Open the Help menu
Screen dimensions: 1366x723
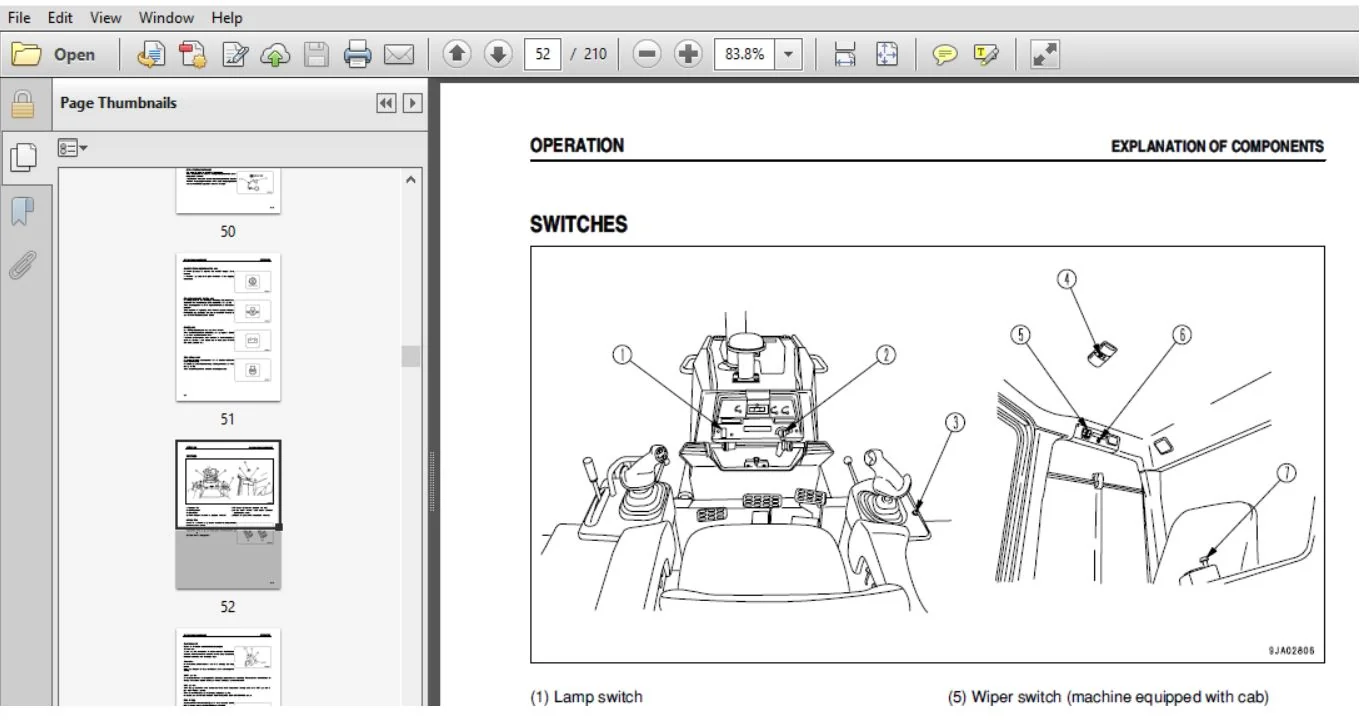(227, 18)
